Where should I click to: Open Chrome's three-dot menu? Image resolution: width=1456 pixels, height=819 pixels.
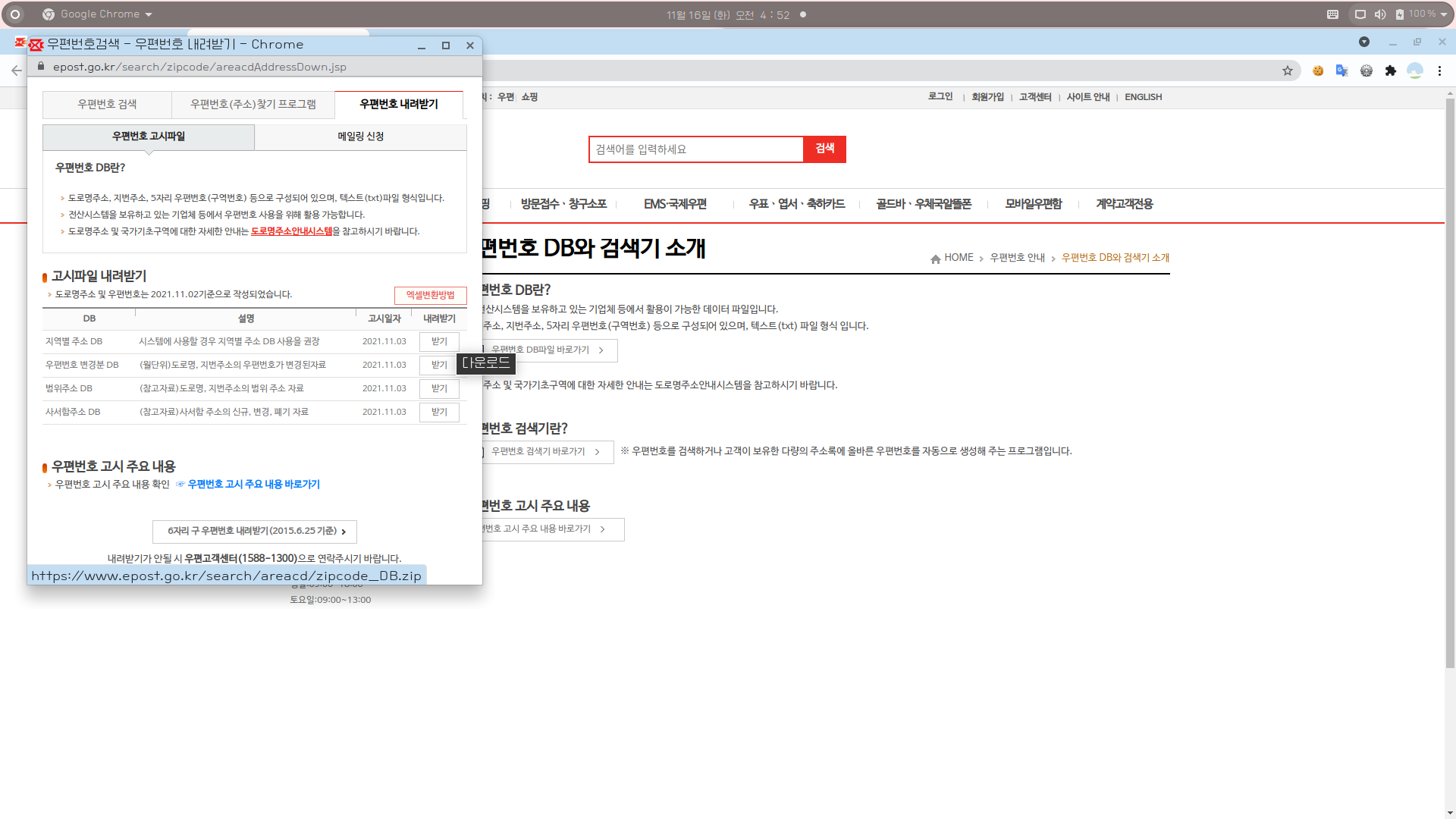(1439, 71)
